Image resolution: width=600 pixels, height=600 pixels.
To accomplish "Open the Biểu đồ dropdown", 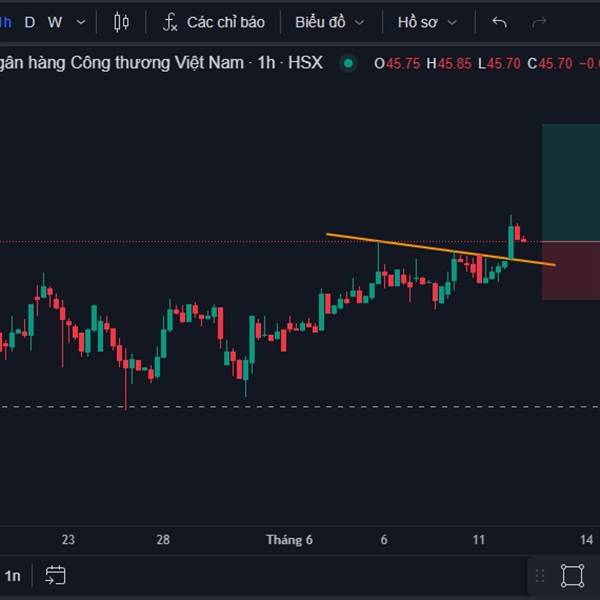I will (329, 23).
